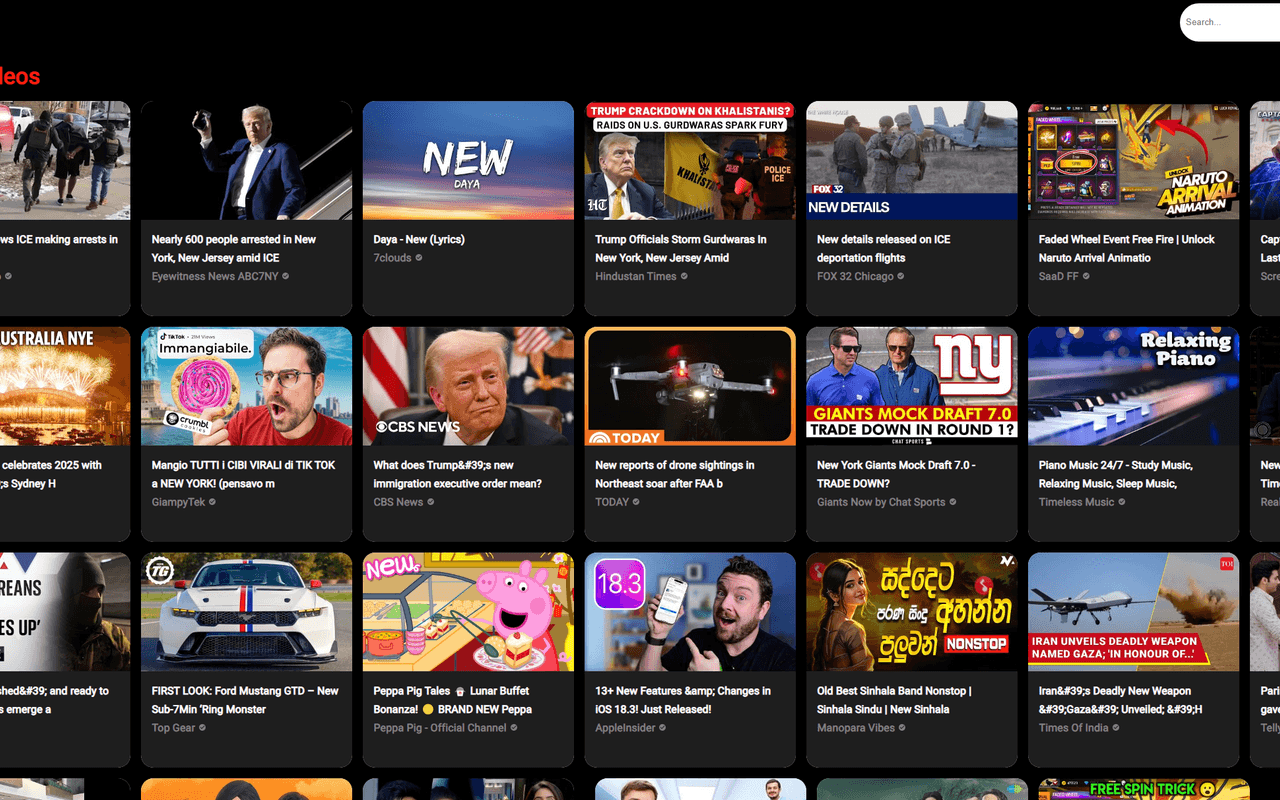Image resolution: width=1280 pixels, height=800 pixels.
Task: Click the verified badge next to 7clouds
Action: [x=419, y=258]
